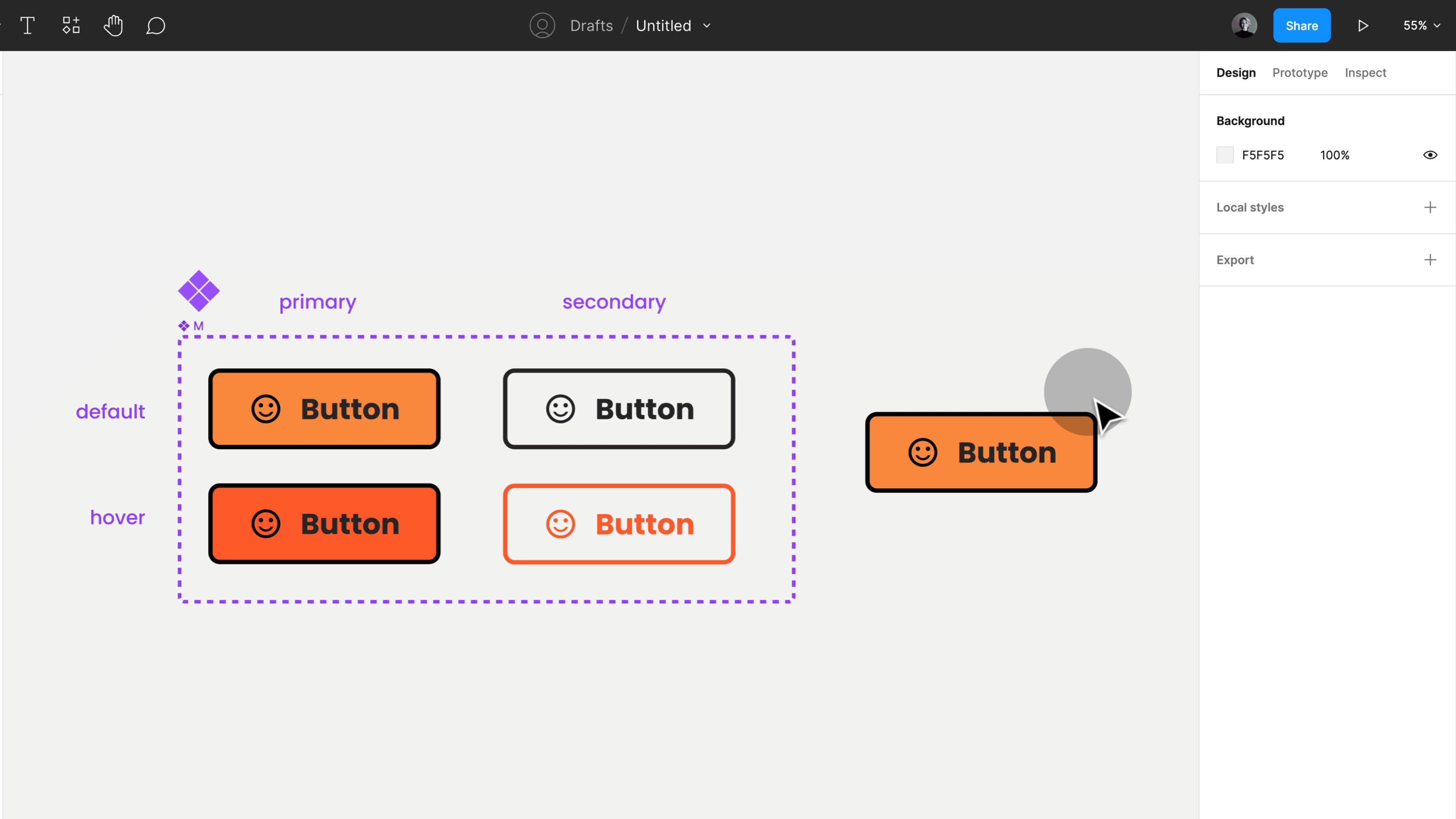The image size is (1456, 819).
Task: Click the team profile circle icon
Action: 542,25
